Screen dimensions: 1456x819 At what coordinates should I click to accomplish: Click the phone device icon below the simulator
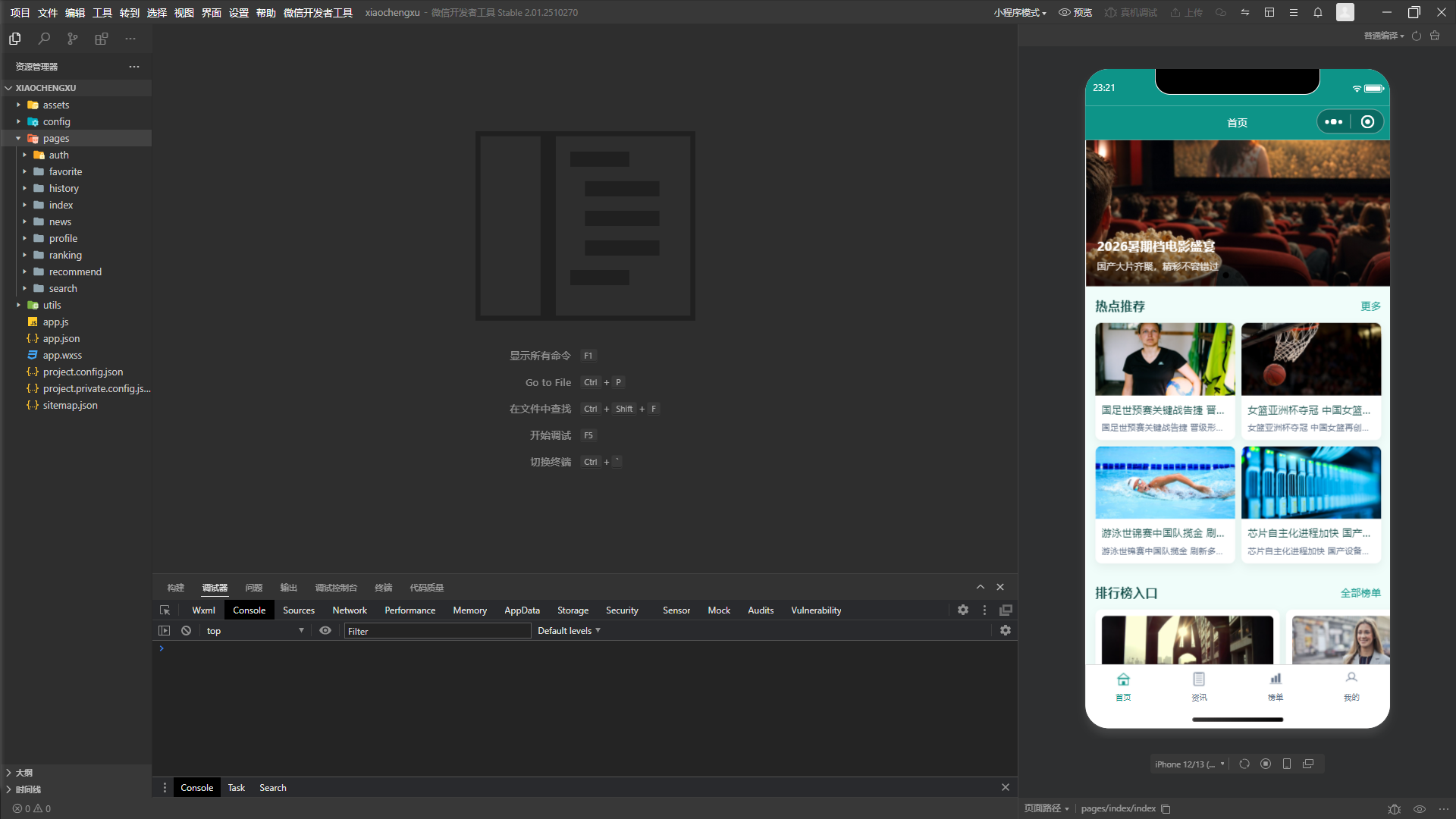[x=1286, y=764]
